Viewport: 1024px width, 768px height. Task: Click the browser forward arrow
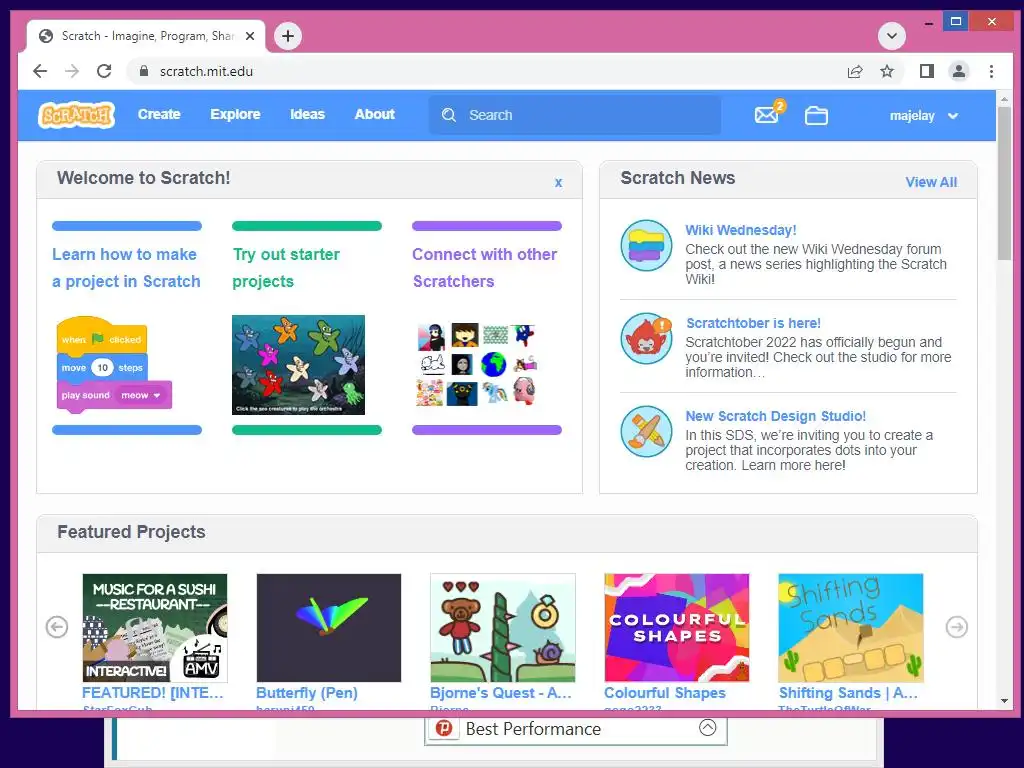point(72,71)
